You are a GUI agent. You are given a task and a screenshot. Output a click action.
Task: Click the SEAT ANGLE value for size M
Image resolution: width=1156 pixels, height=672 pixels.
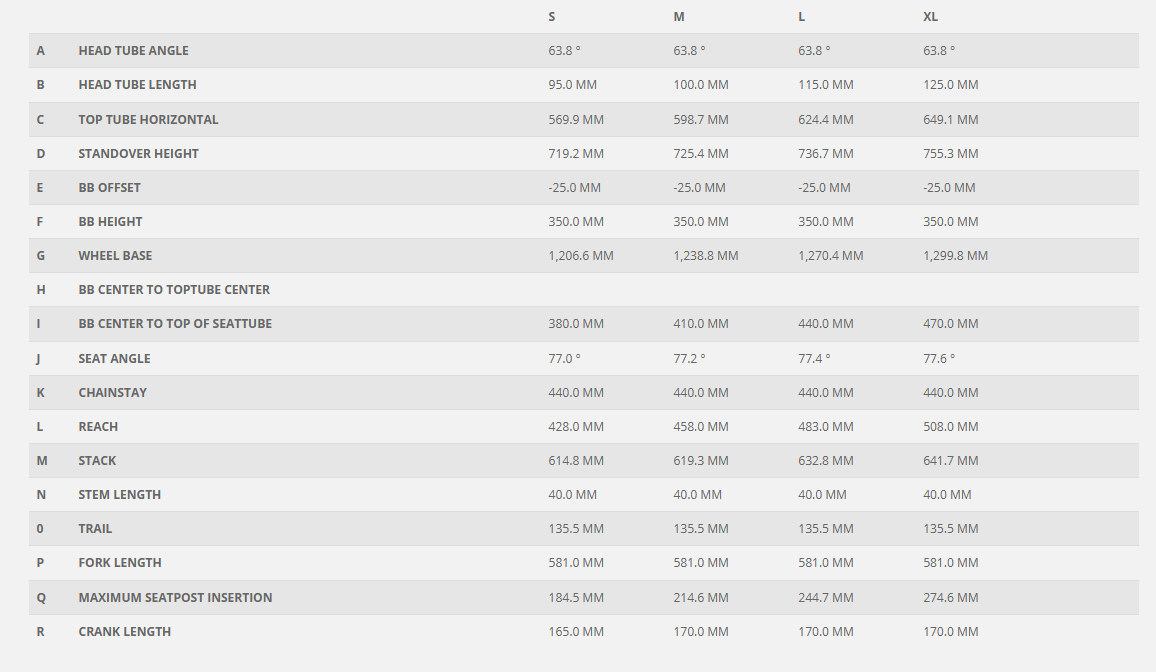pyautogui.click(x=689, y=359)
